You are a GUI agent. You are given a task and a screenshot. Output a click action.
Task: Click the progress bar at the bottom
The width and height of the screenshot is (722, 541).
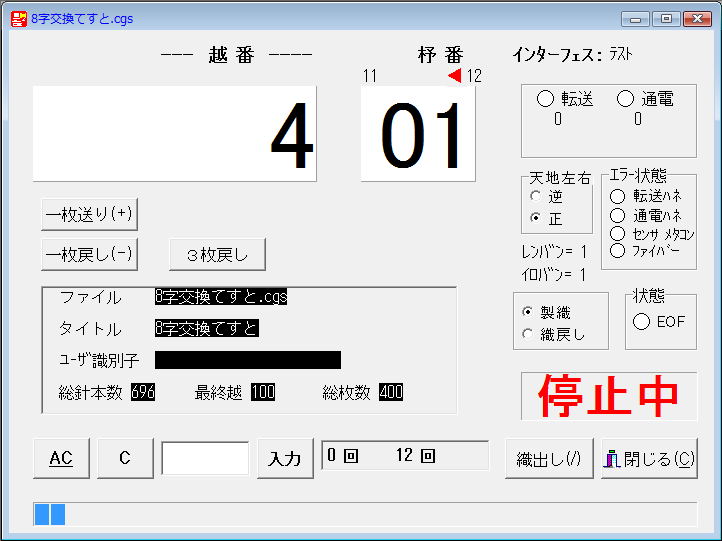[x=365, y=514]
